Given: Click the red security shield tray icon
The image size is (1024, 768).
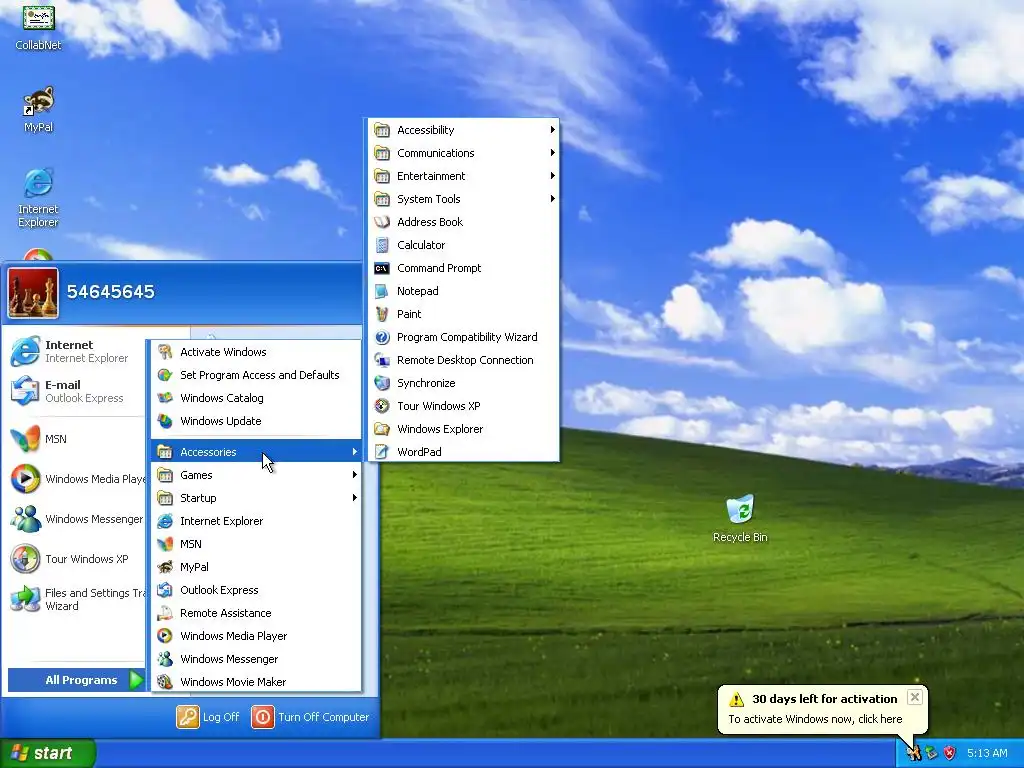Looking at the screenshot, I should click(950, 753).
